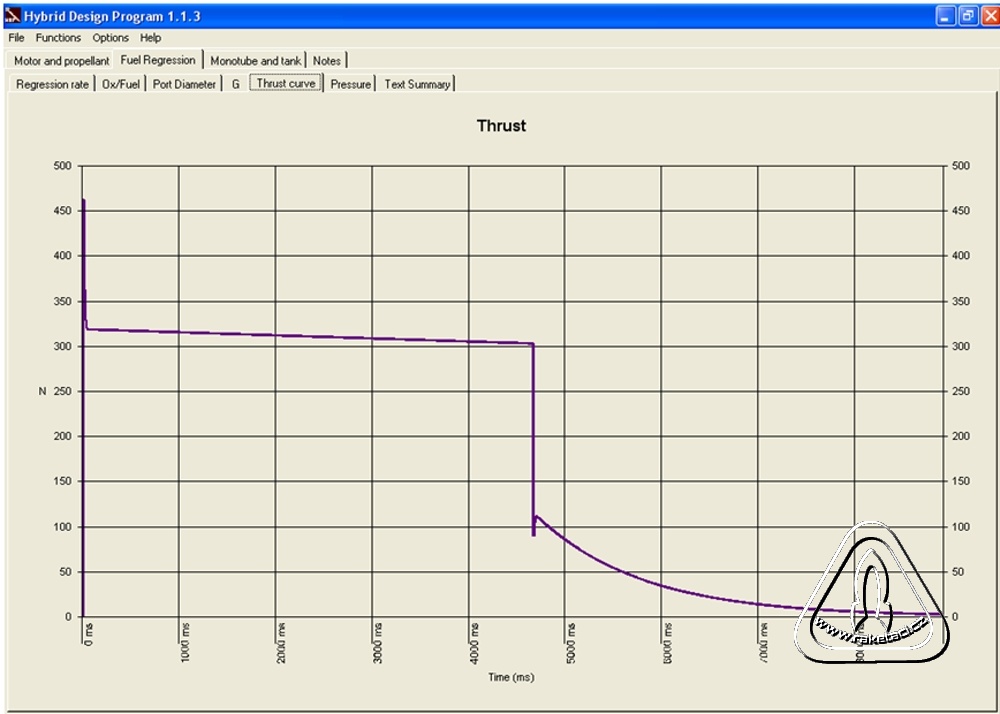
Task: Click the Thrust chart title
Action: point(501,126)
